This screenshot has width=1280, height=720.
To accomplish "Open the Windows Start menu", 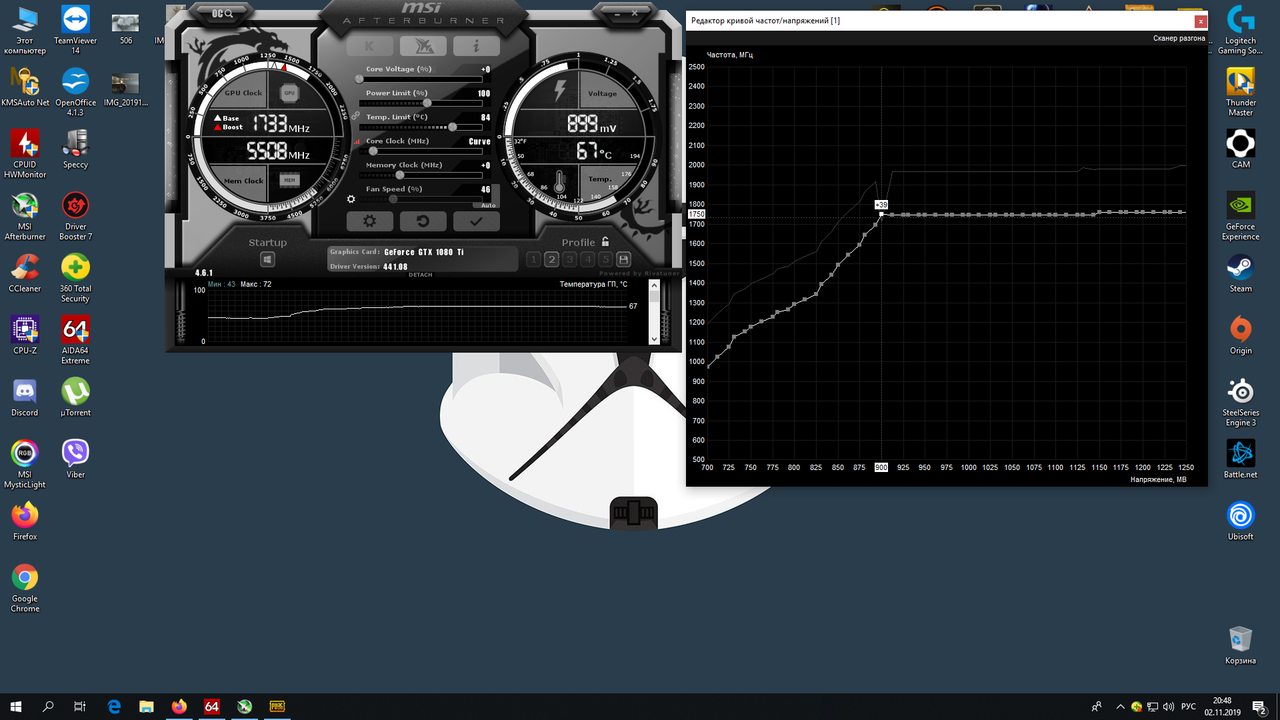I will coord(16,706).
